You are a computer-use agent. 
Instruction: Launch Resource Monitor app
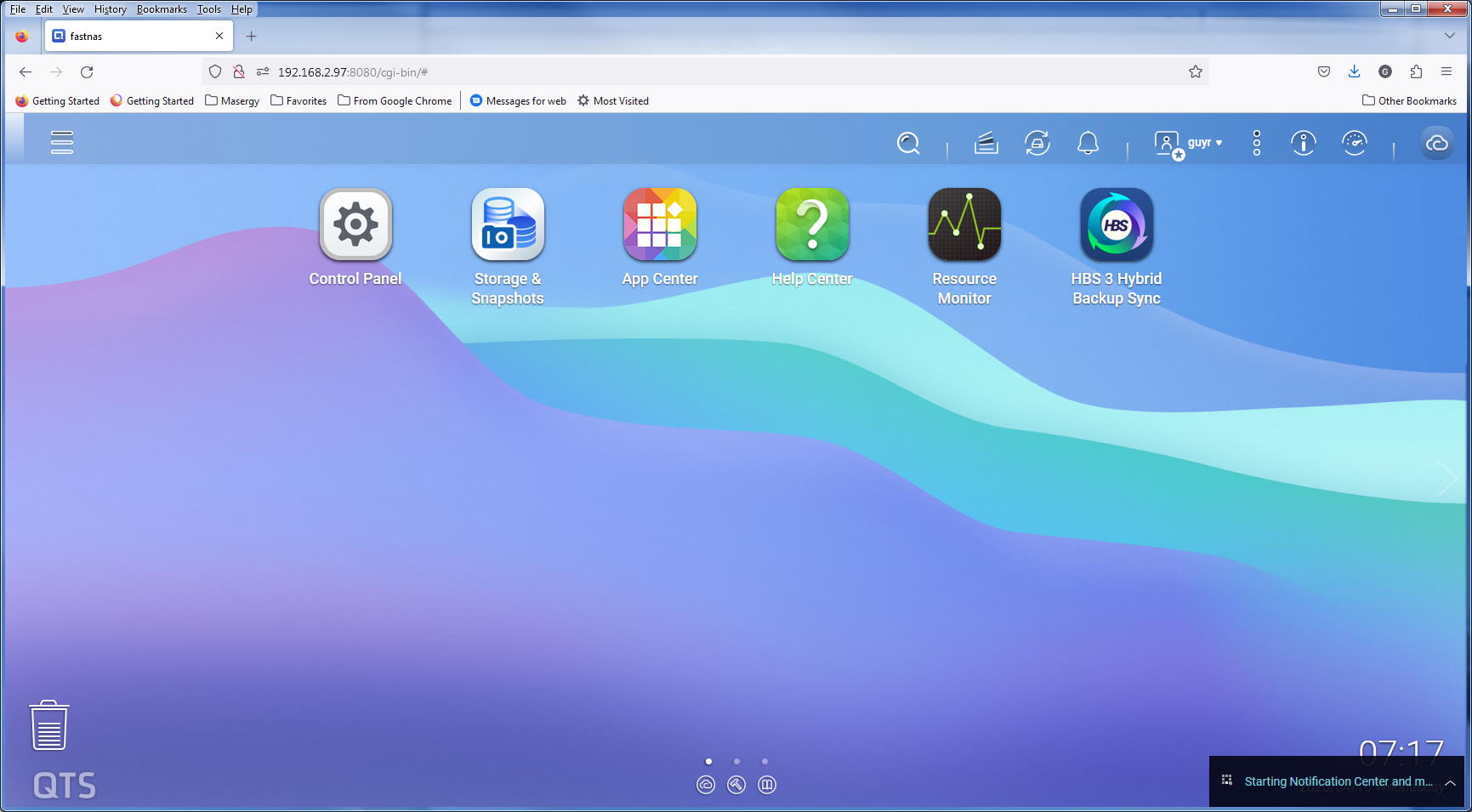click(964, 247)
